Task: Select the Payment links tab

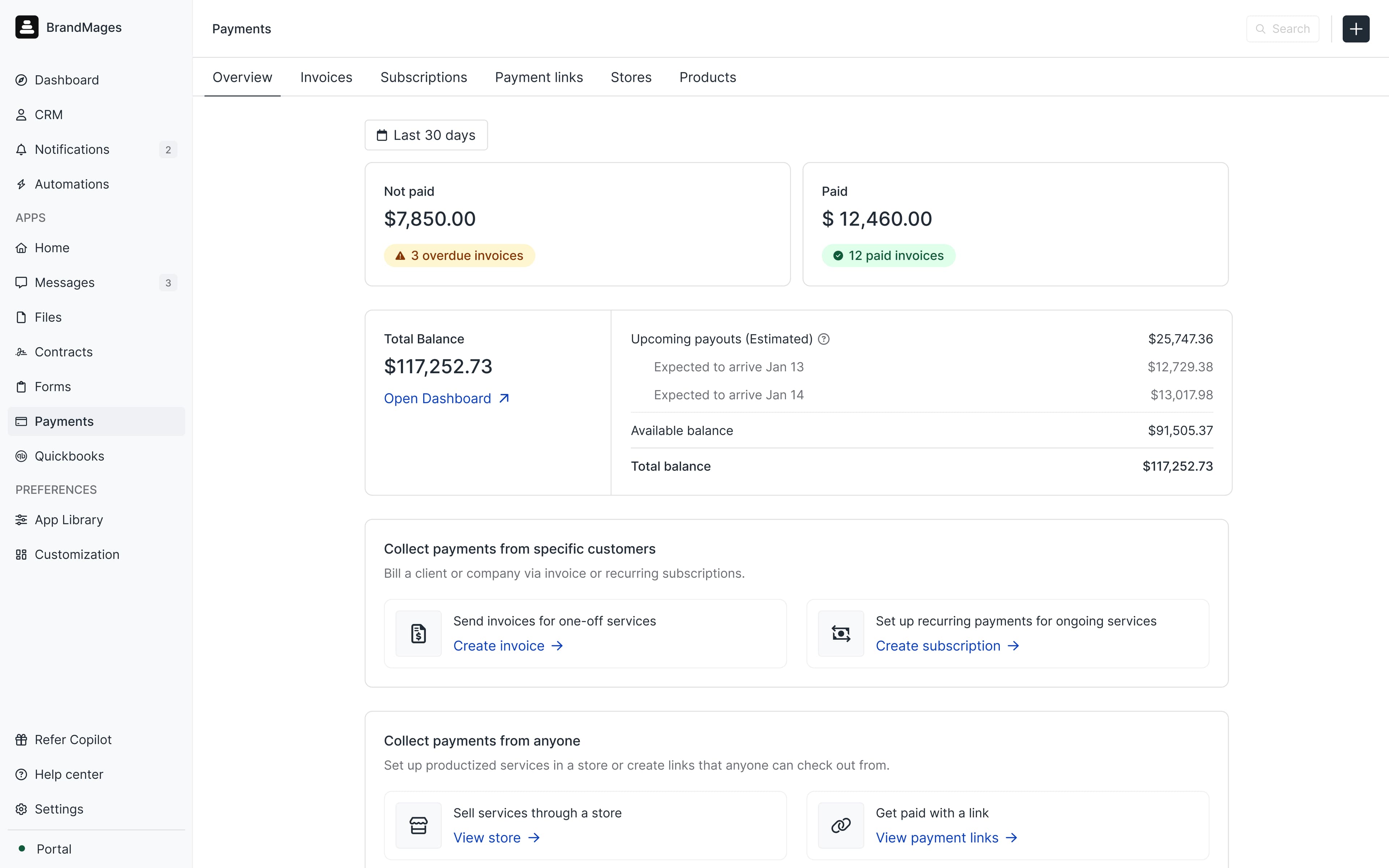Action: click(538, 77)
